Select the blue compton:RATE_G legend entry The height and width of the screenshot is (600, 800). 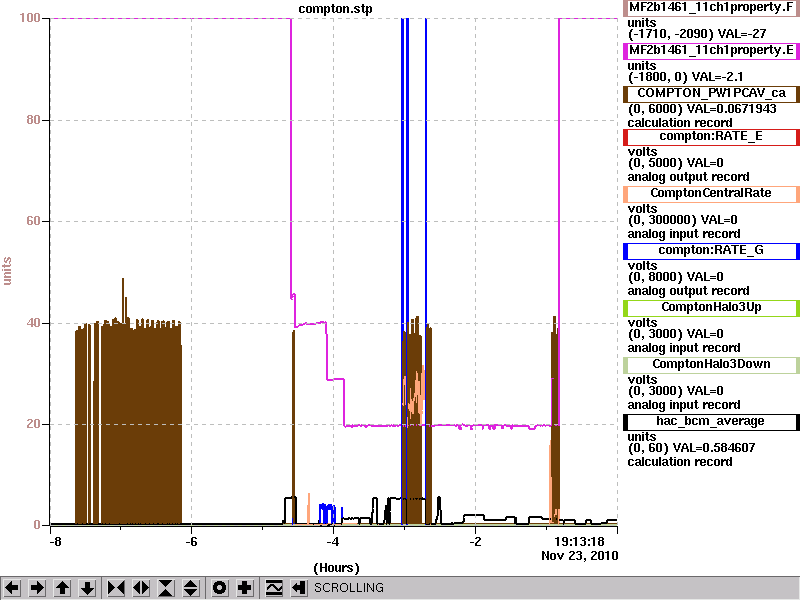[711, 251]
